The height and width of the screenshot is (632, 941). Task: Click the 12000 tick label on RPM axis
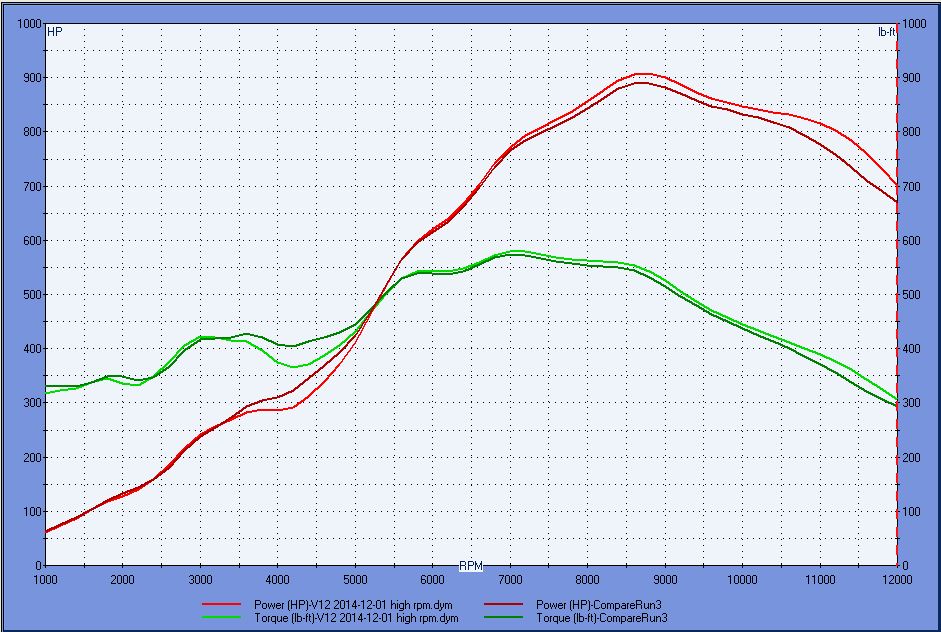point(897,579)
